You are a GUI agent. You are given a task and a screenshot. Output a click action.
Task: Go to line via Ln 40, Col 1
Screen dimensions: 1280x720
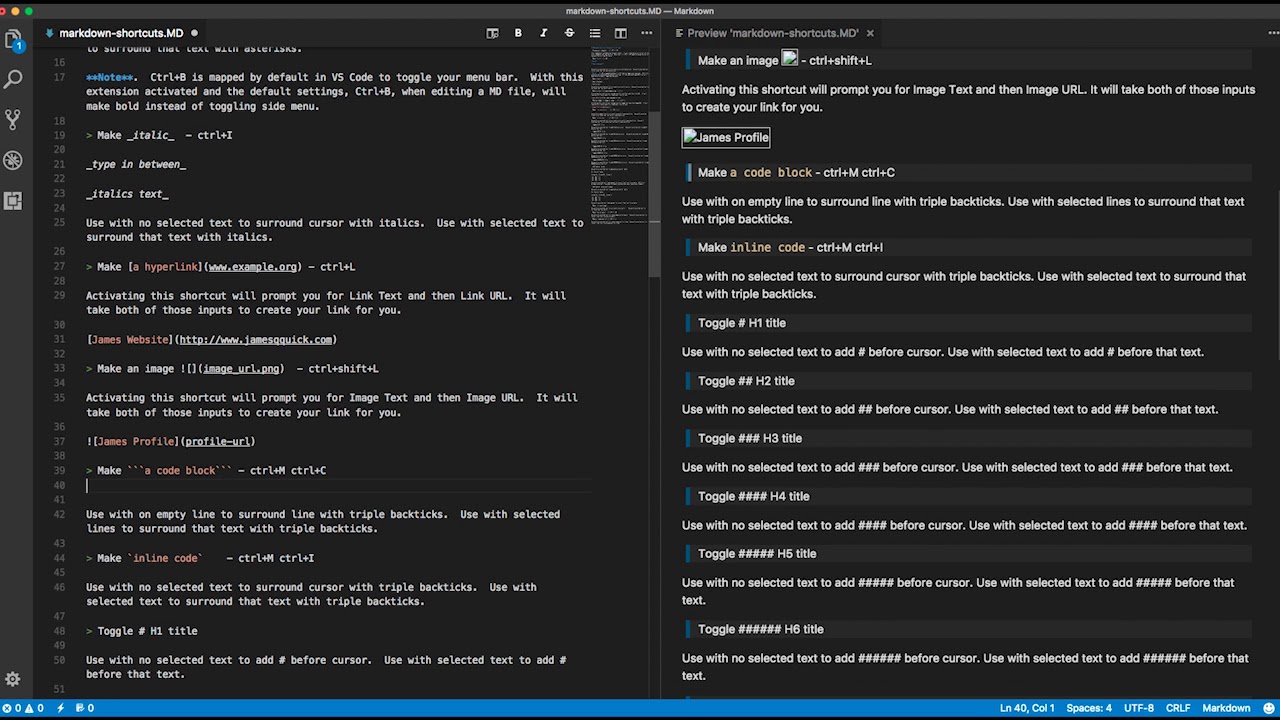point(1027,708)
